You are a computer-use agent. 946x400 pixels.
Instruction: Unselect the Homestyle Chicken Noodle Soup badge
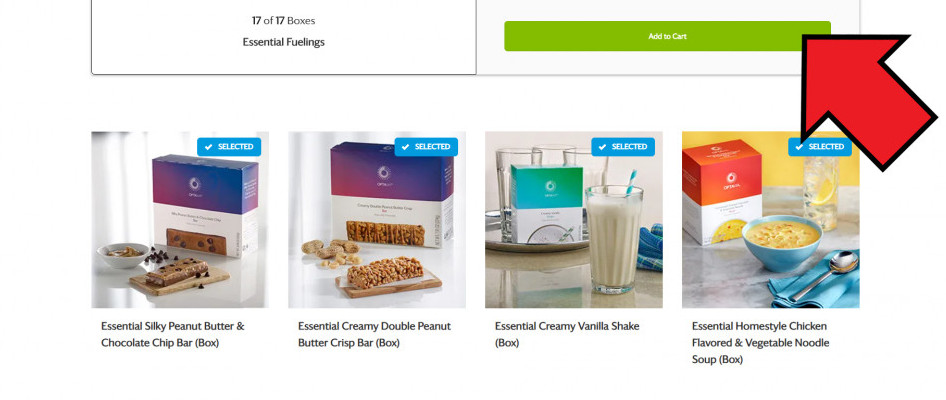tap(819, 147)
